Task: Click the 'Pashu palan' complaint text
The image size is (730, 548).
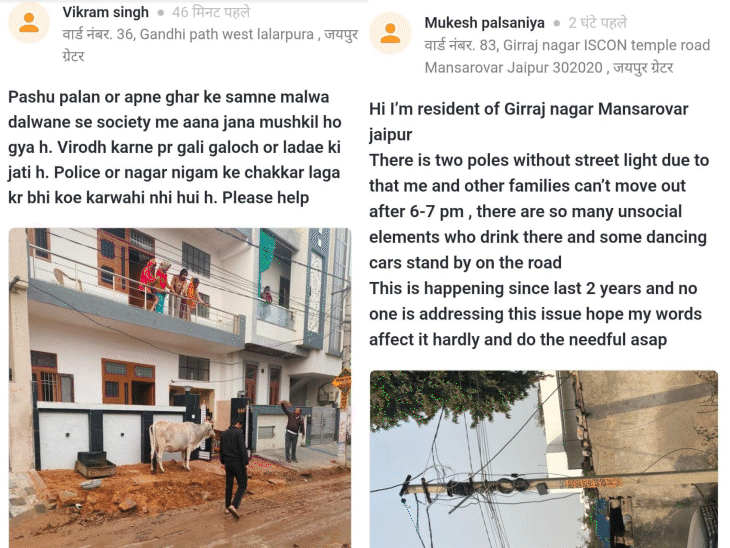Action: (175, 147)
